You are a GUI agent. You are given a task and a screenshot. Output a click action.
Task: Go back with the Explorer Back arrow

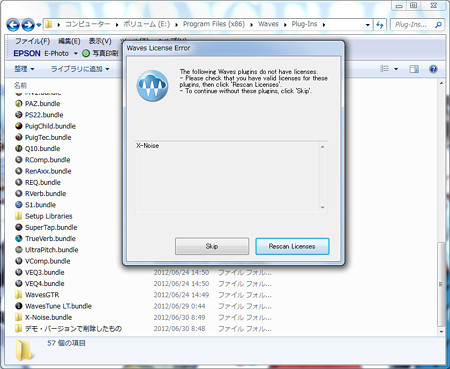click(13, 25)
